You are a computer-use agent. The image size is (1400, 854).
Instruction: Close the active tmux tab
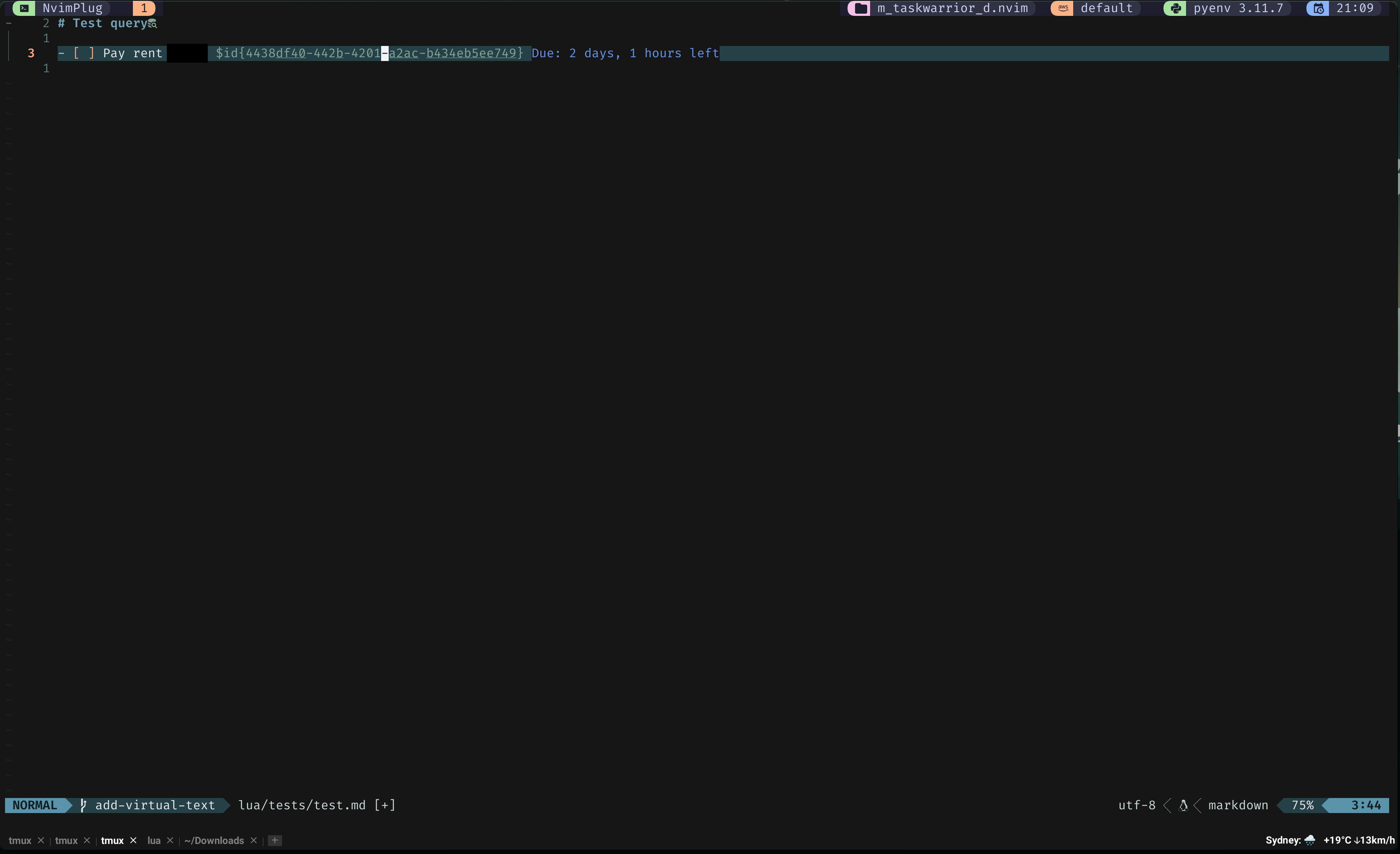pyautogui.click(x=133, y=840)
